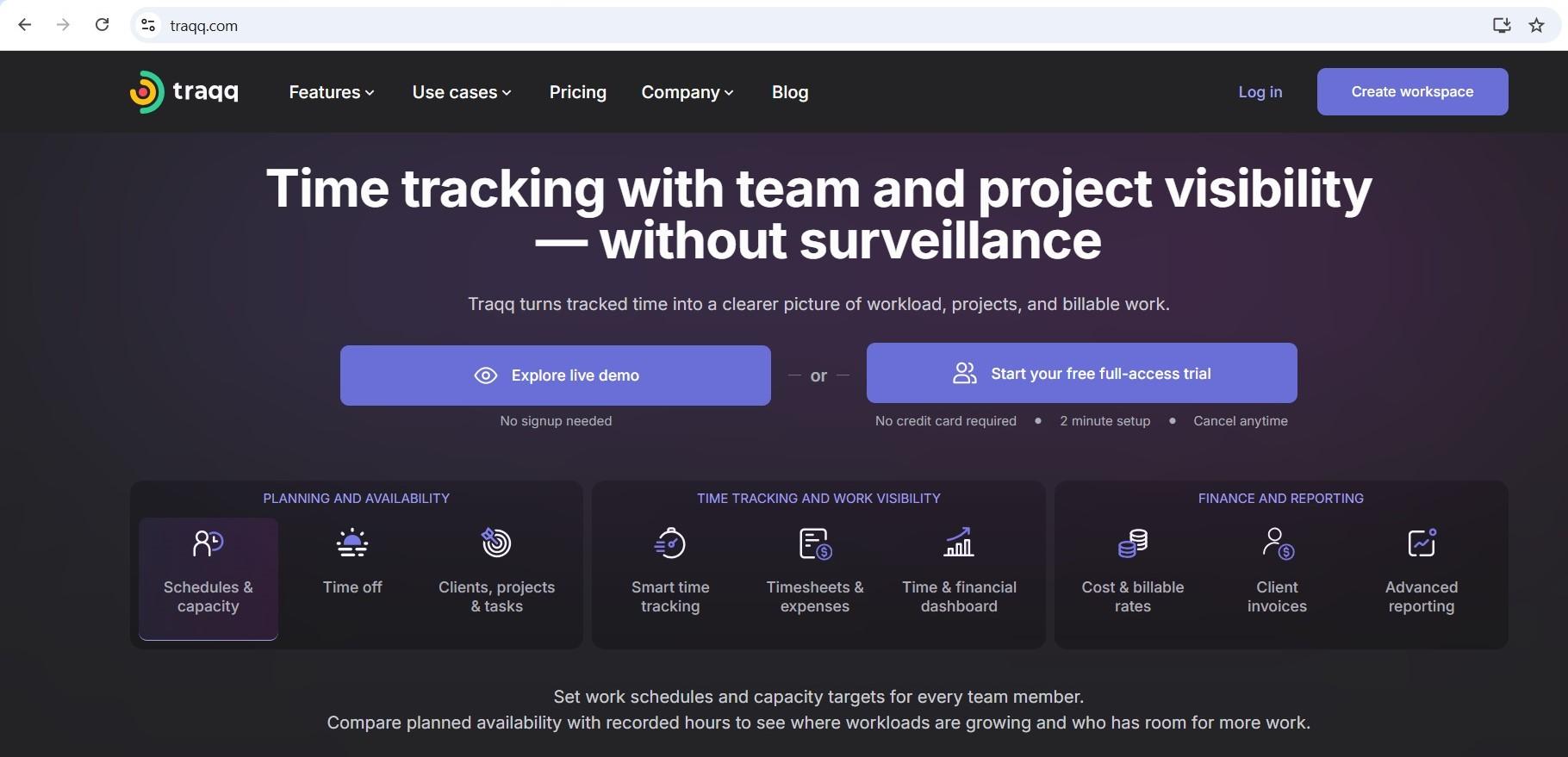Image resolution: width=1568 pixels, height=757 pixels.
Task: Click the people icon in free trial button
Action: (x=965, y=373)
